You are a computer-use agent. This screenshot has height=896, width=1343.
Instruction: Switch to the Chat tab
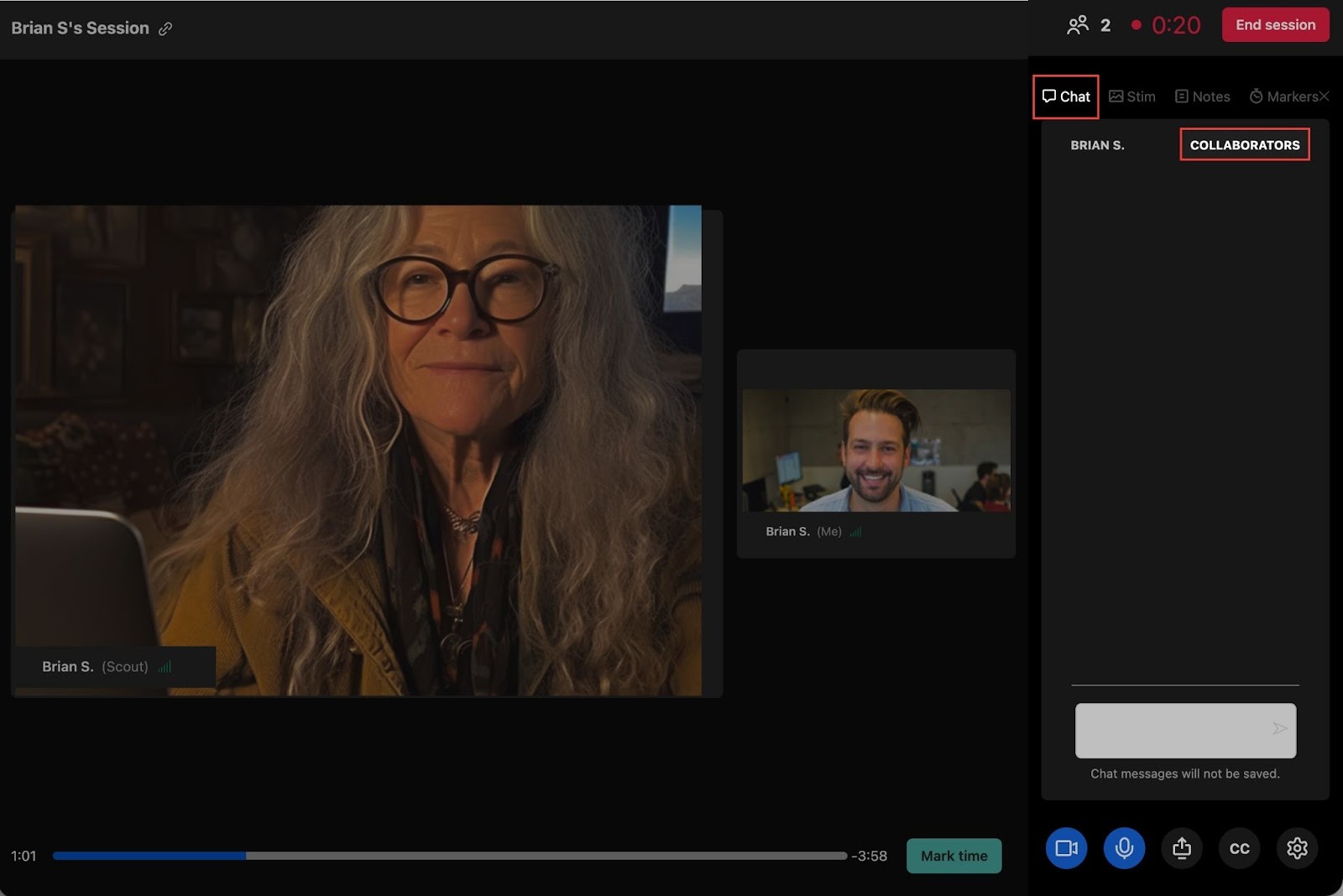[x=1066, y=96]
